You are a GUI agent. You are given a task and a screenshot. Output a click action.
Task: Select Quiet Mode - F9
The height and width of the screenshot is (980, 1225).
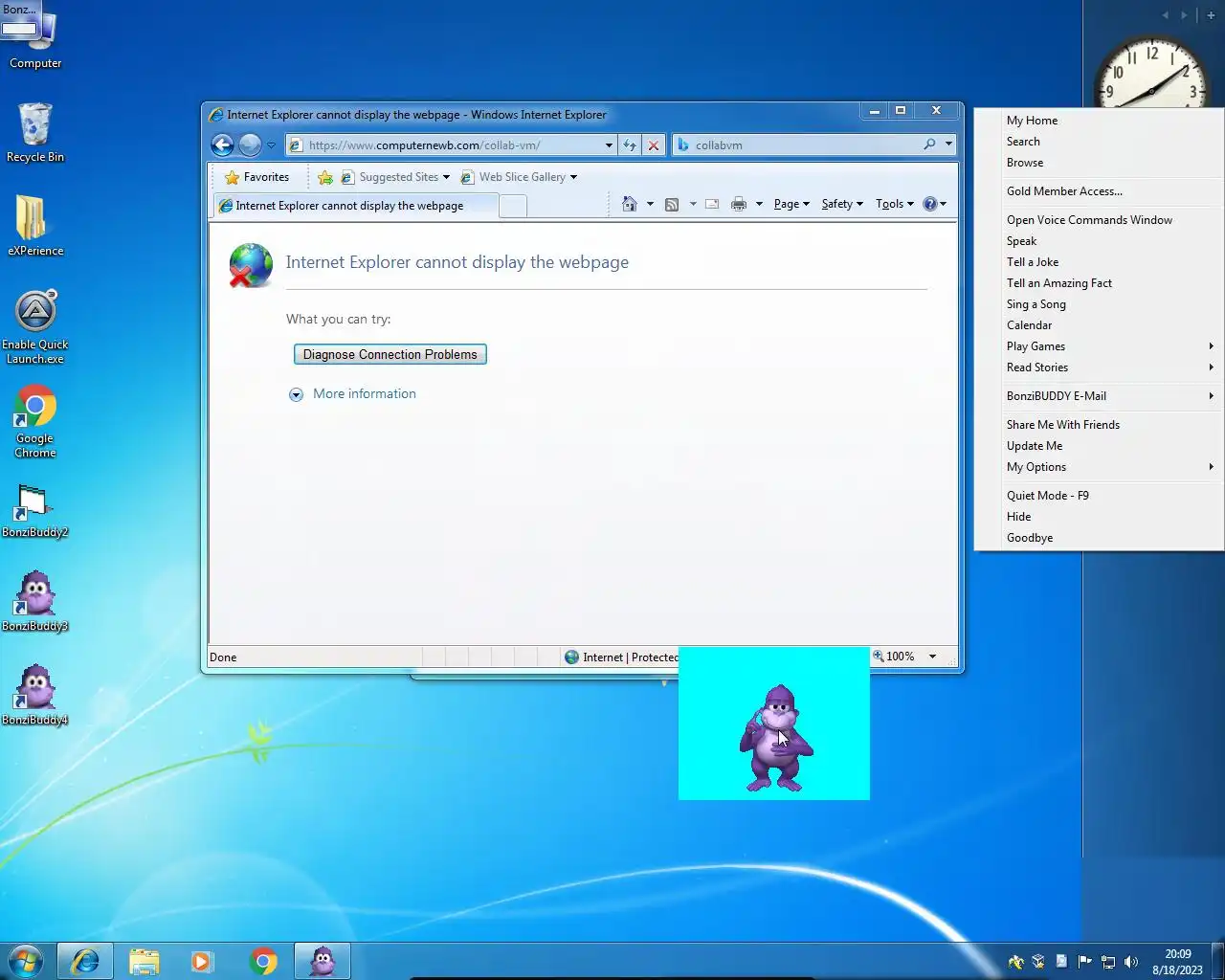[x=1099, y=496]
